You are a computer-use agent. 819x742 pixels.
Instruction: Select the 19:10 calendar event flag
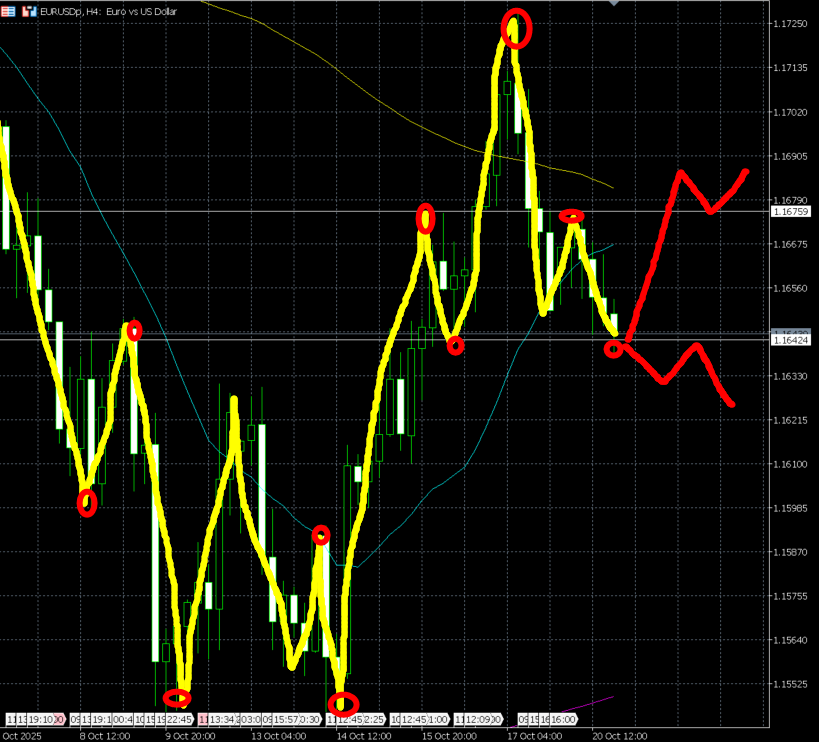tap(37, 719)
